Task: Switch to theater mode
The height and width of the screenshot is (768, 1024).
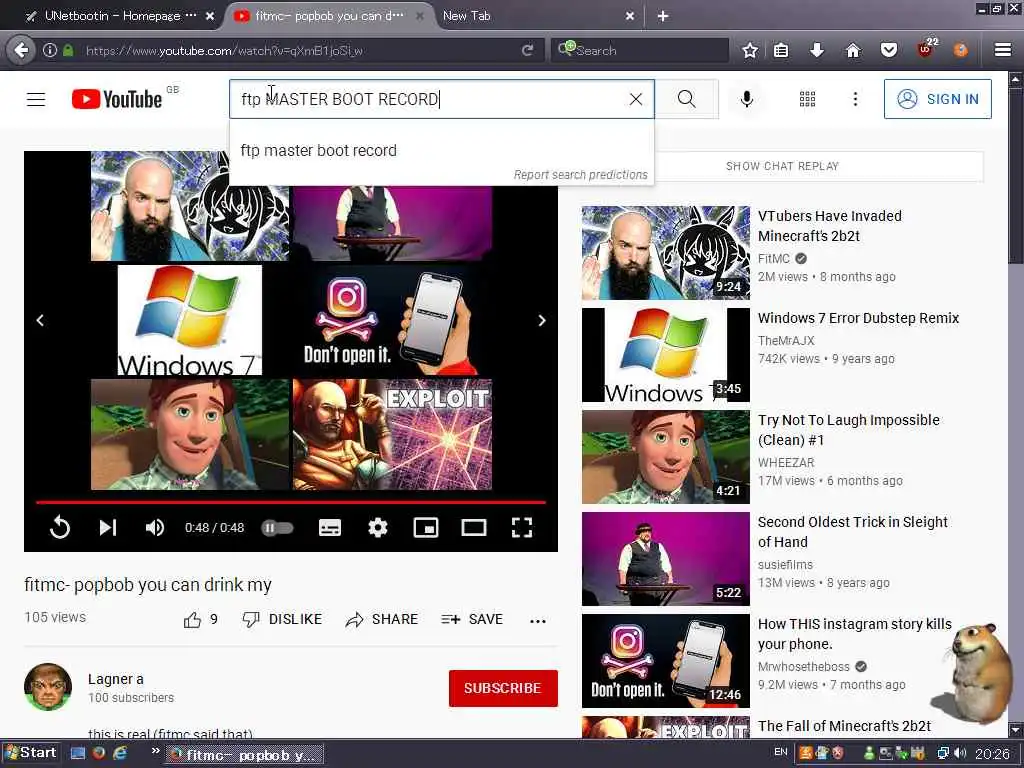Action: (x=473, y=527)
